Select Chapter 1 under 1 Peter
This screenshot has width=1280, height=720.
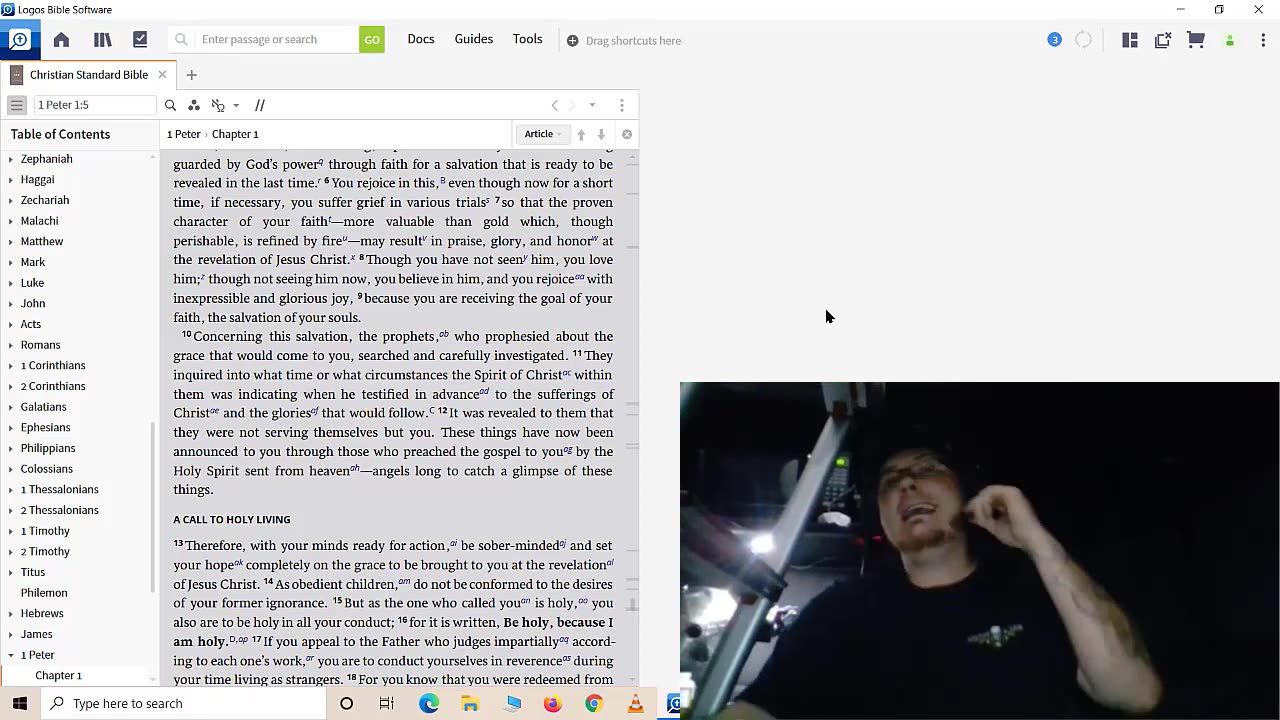click(x=58, y=676)
